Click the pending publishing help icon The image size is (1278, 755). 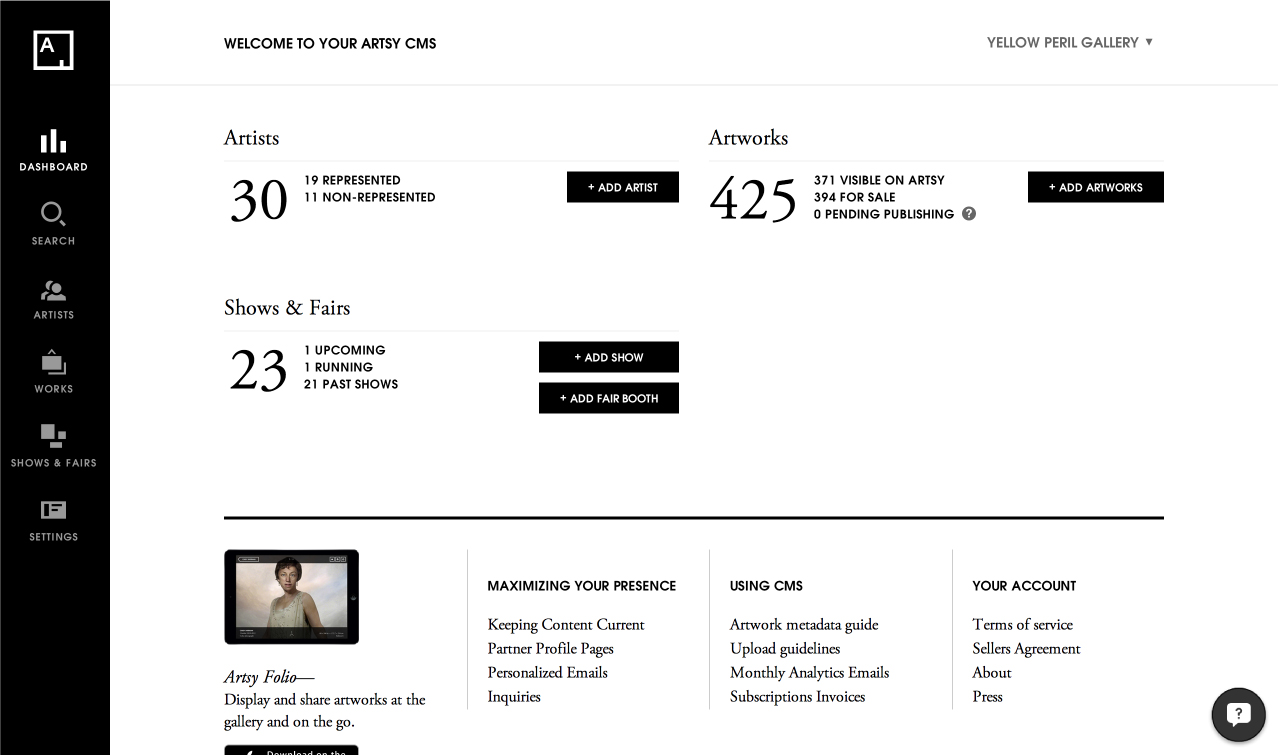point(969,214)
